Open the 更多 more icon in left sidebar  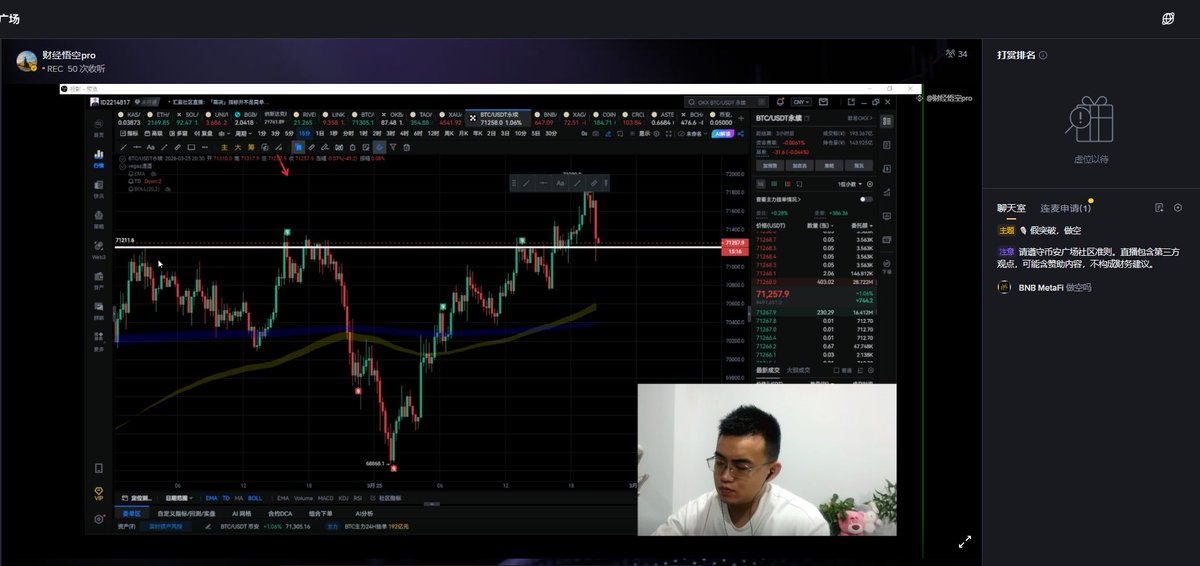99,343
